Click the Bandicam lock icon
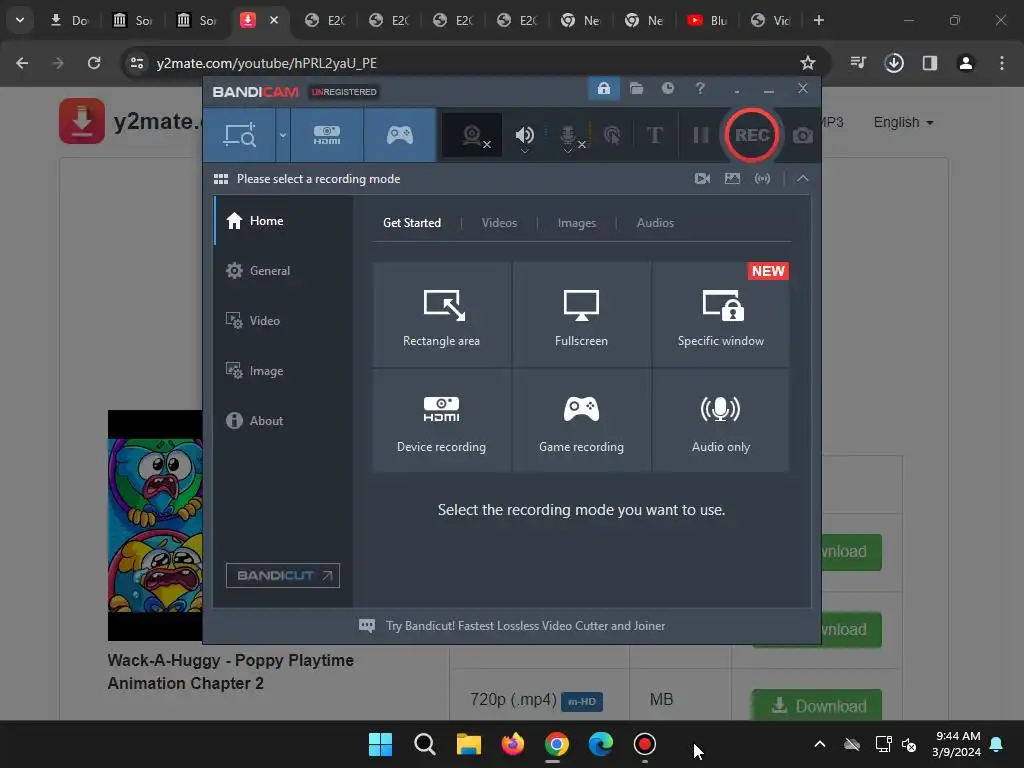 coord(604,88)
